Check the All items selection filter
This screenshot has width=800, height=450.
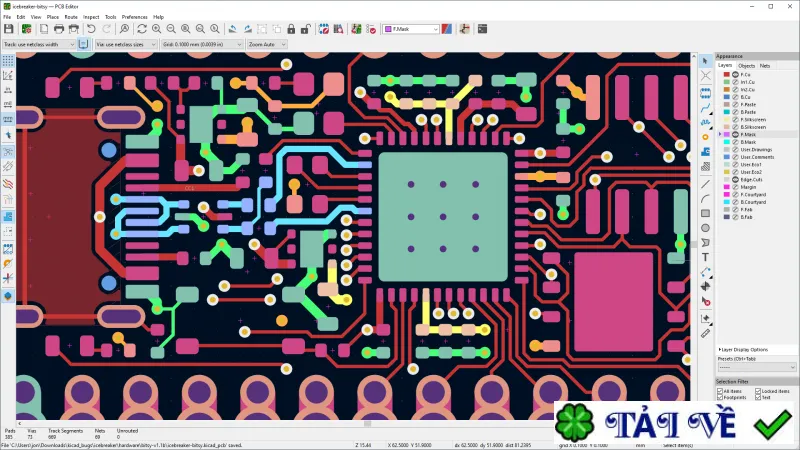pos(720,391)
